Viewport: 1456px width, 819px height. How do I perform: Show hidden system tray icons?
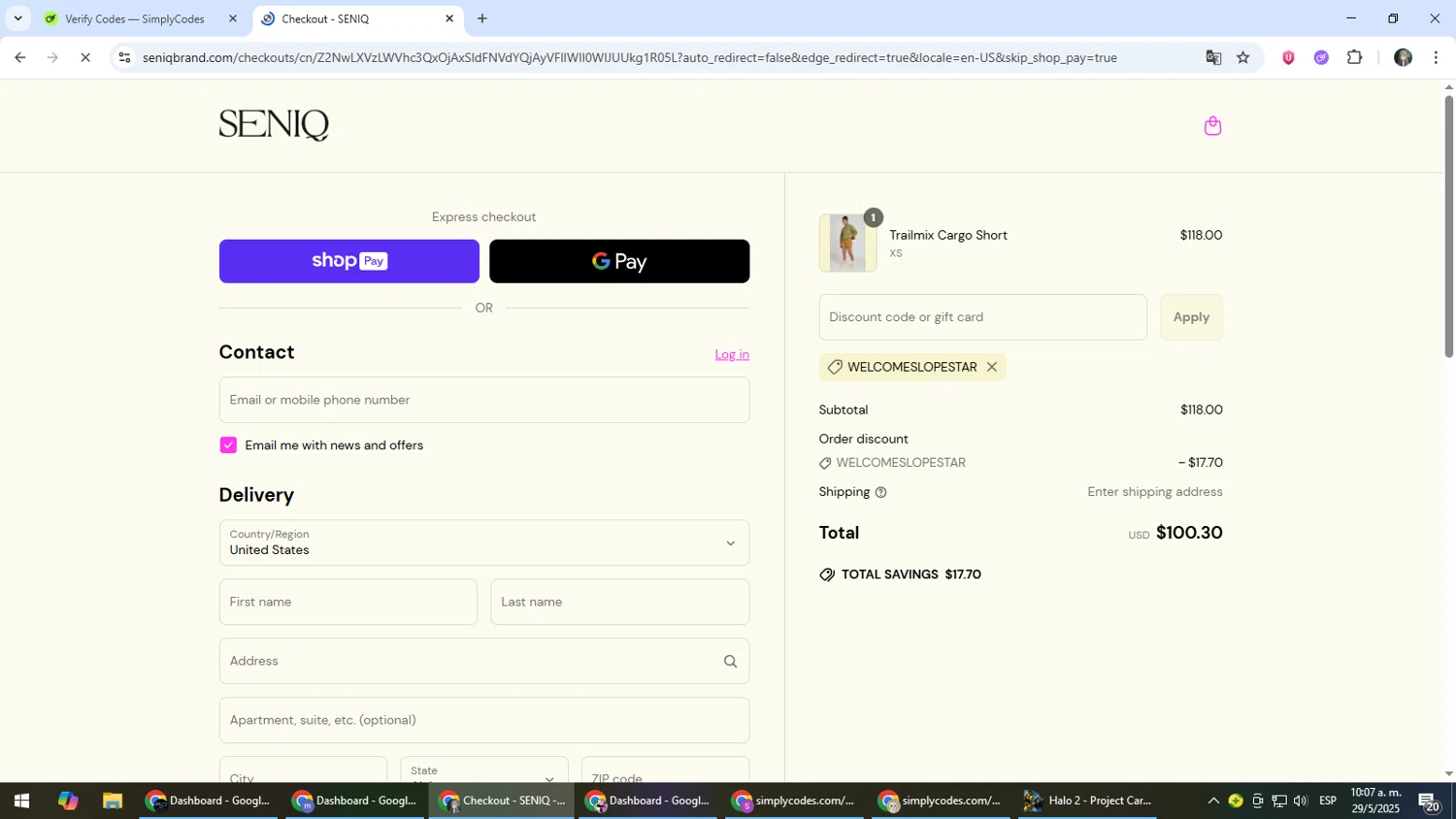coord(1213,802)
